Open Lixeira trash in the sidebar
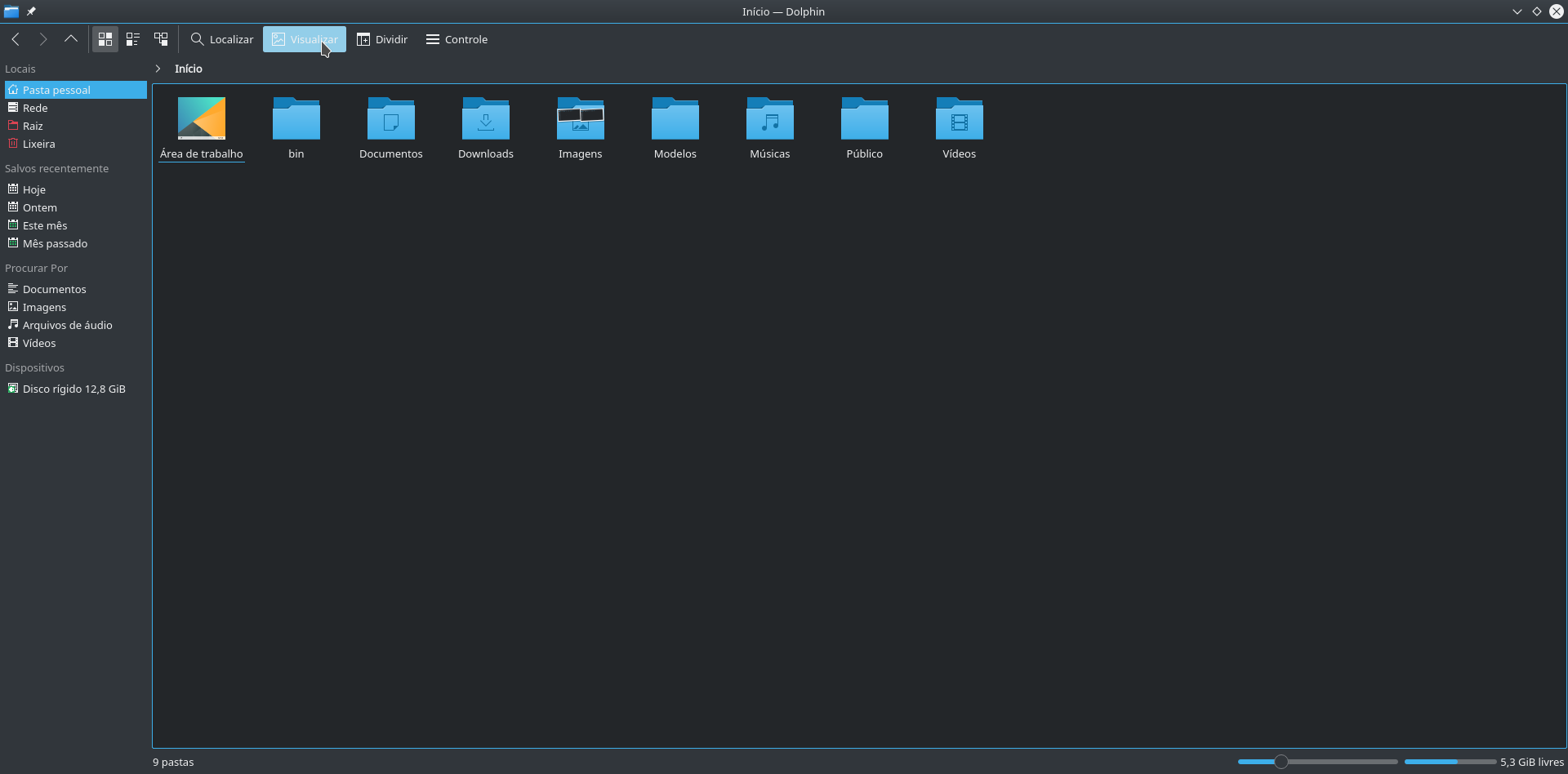 pyautogui.click(x=76, y=144)
